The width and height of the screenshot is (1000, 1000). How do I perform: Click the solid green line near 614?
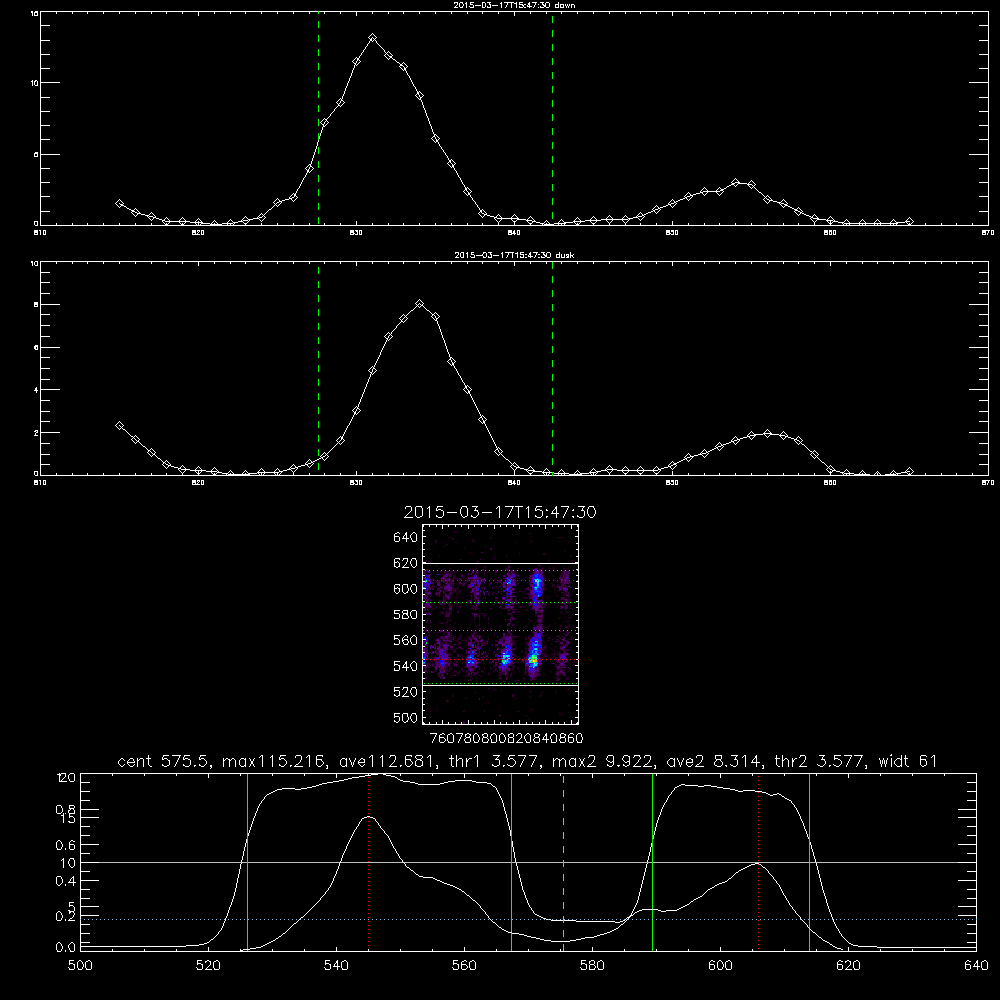tap(809, 862)
